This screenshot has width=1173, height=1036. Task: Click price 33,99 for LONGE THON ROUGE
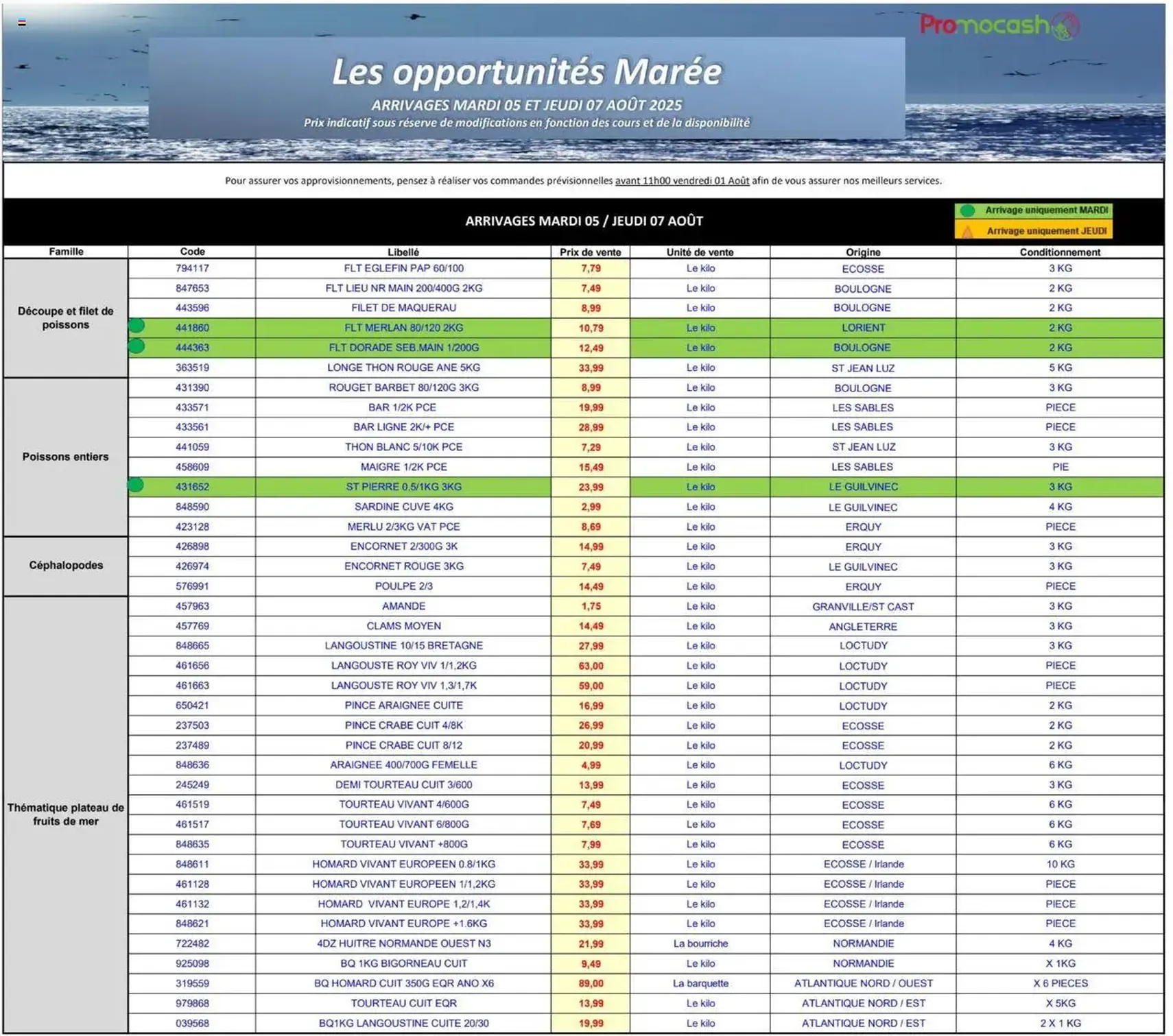pyautogui.click(x=591, y=368)
